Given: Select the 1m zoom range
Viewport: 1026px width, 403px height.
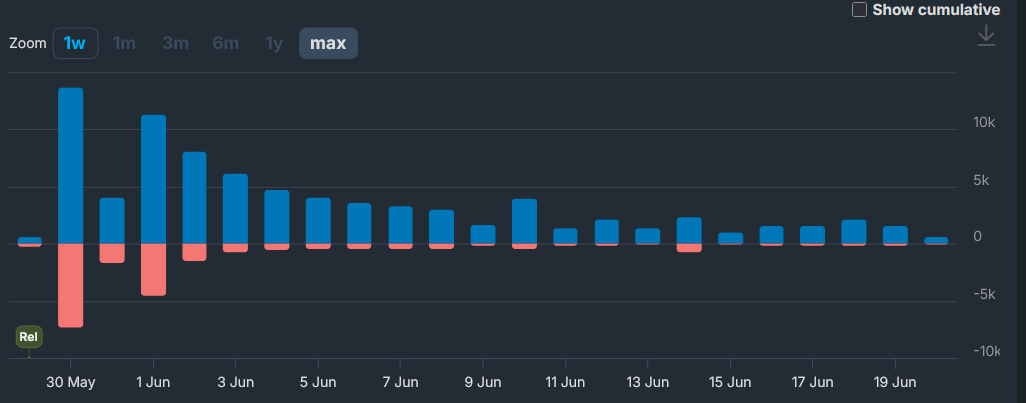Looking at the screenshot, I should (124, 44).
